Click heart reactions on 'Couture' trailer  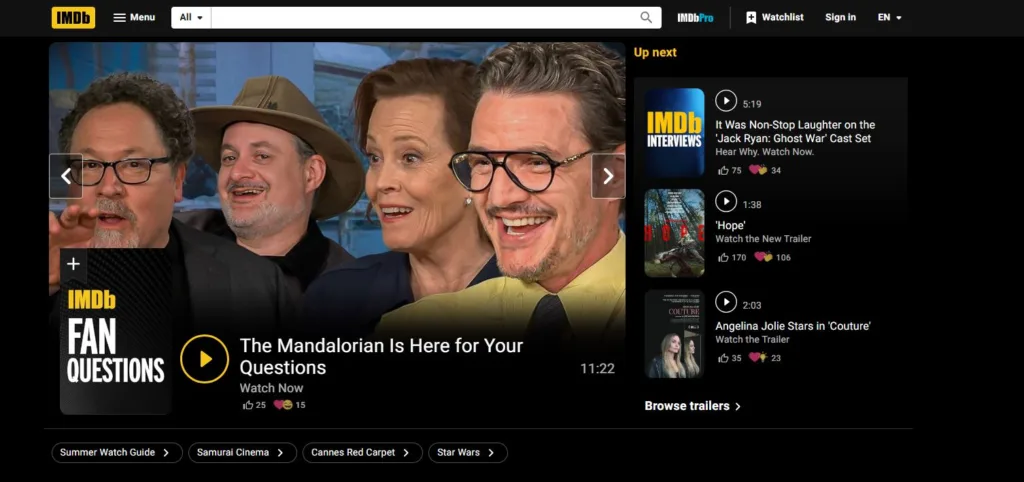coord(758,358)
